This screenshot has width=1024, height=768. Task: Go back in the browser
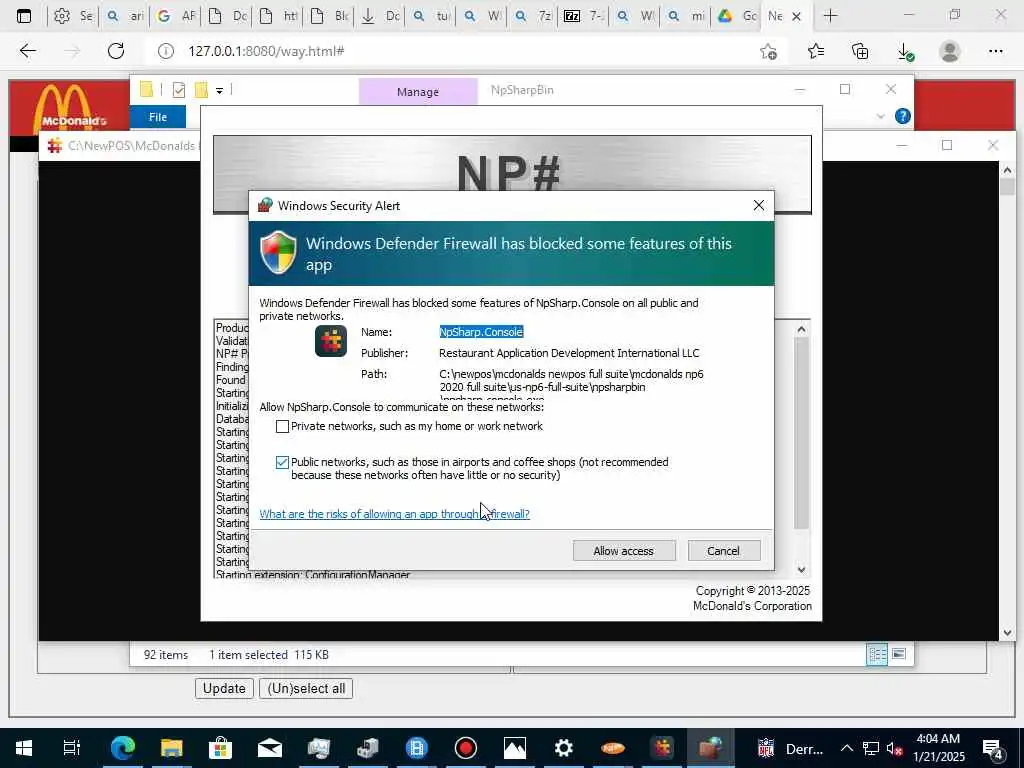(27, 51)
